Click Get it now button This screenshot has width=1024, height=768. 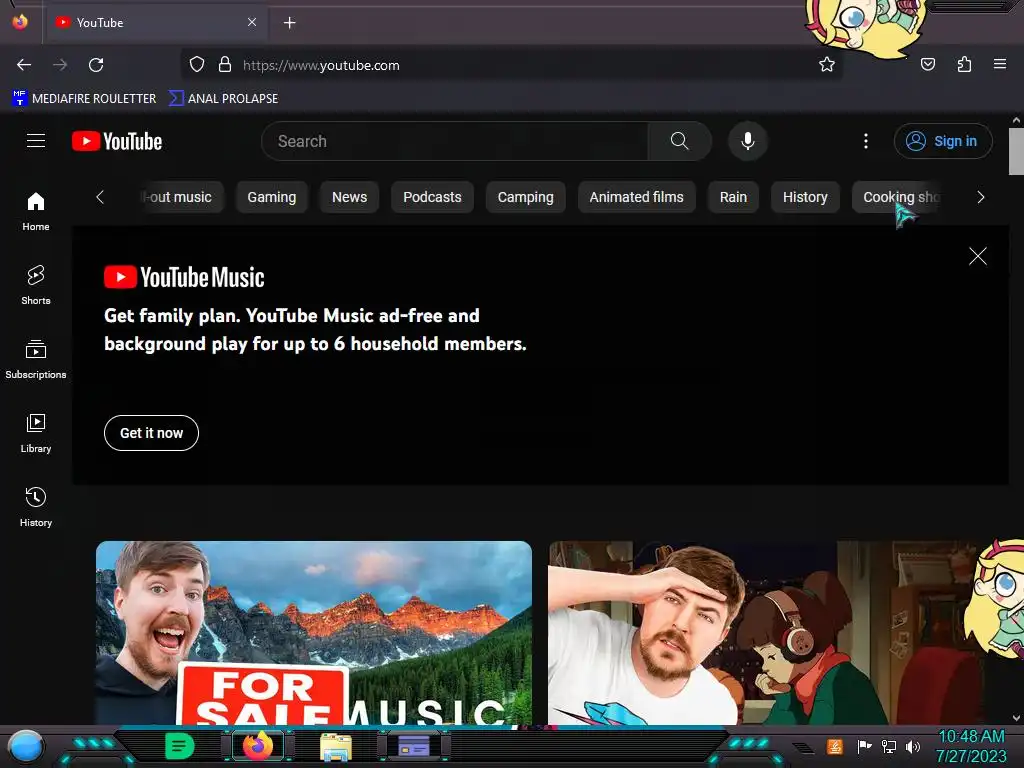tap(152, 433)
